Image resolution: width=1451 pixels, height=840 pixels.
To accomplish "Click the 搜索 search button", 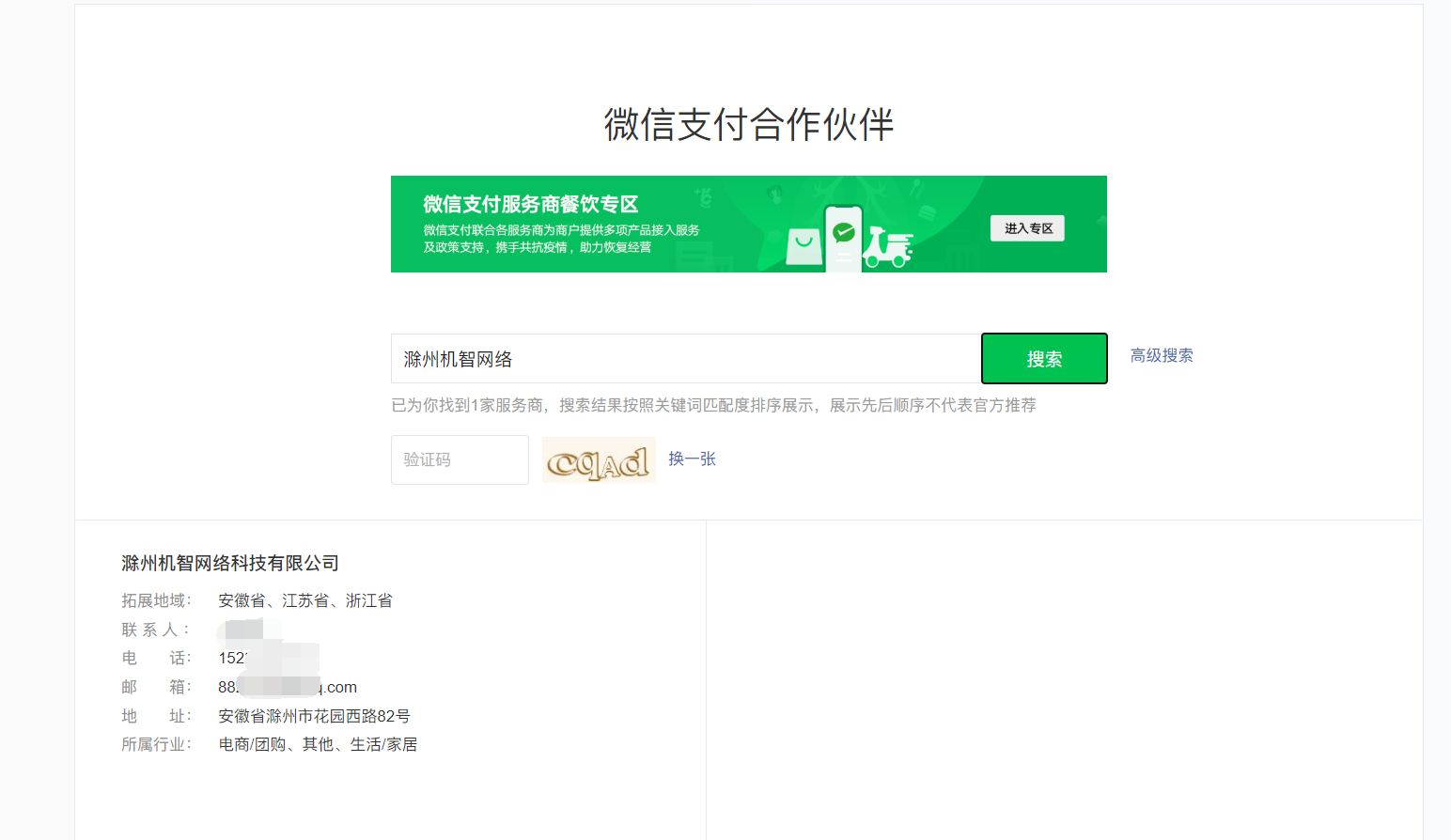I will click(x=1044, y=359).
